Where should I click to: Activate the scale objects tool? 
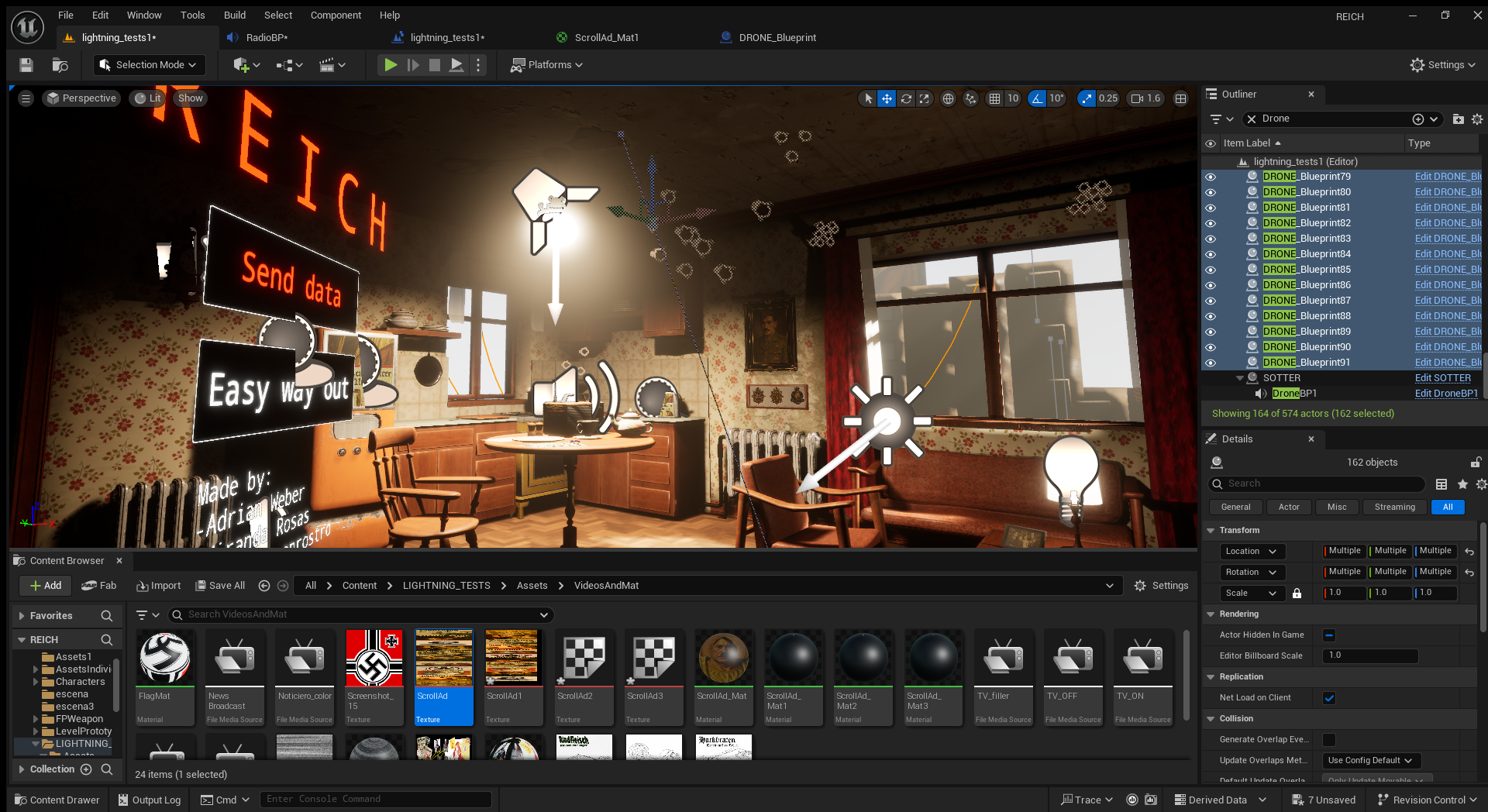924,98
